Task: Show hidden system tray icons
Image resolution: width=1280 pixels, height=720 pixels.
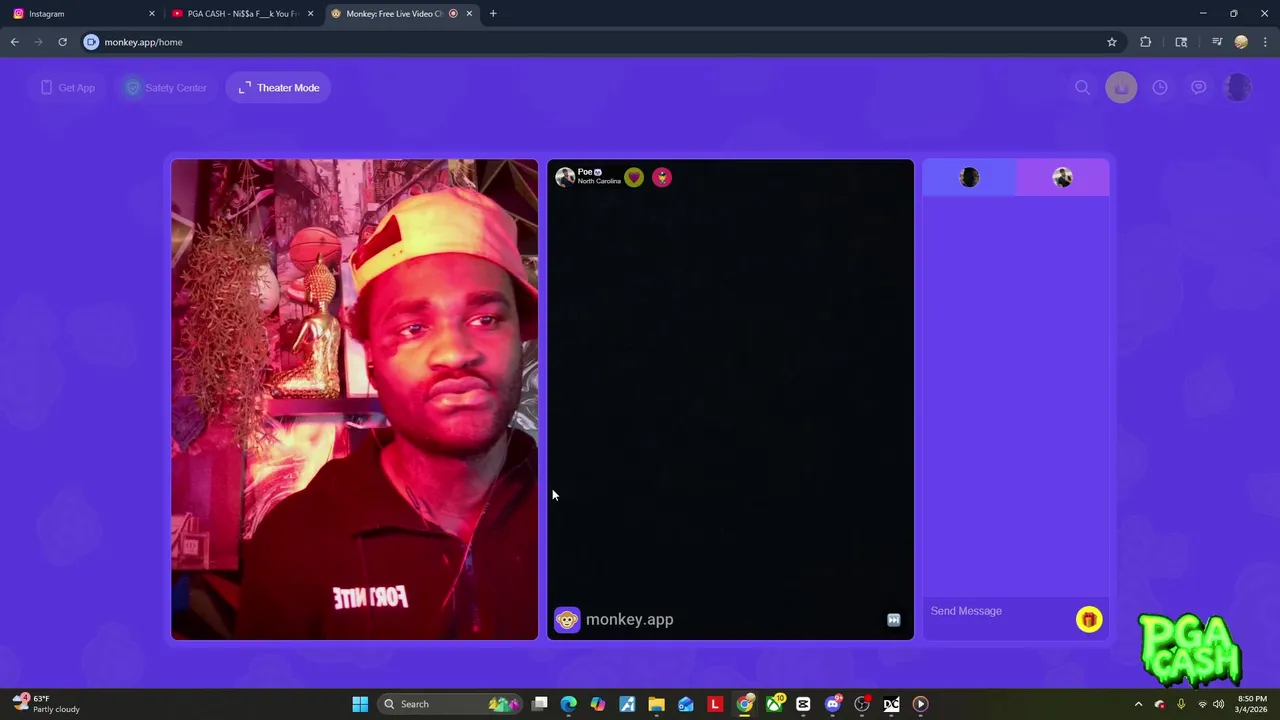Action: coord(1138,704)
